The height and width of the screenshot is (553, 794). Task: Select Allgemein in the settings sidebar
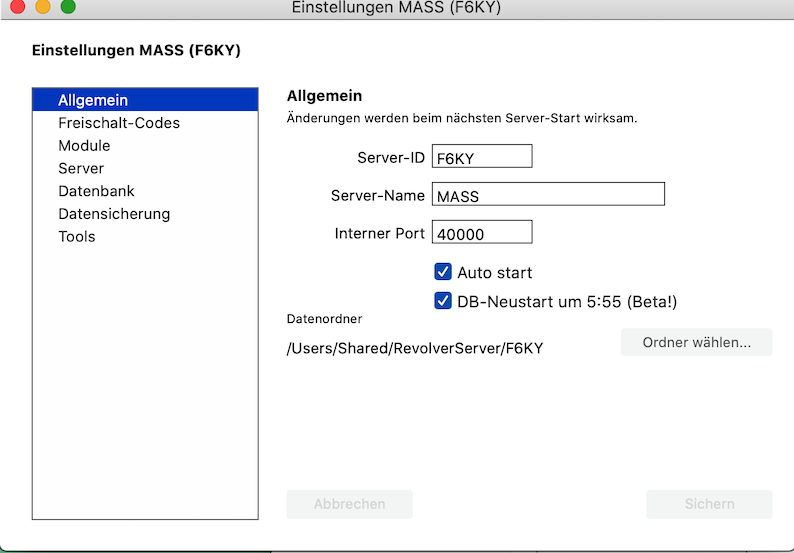93,100
